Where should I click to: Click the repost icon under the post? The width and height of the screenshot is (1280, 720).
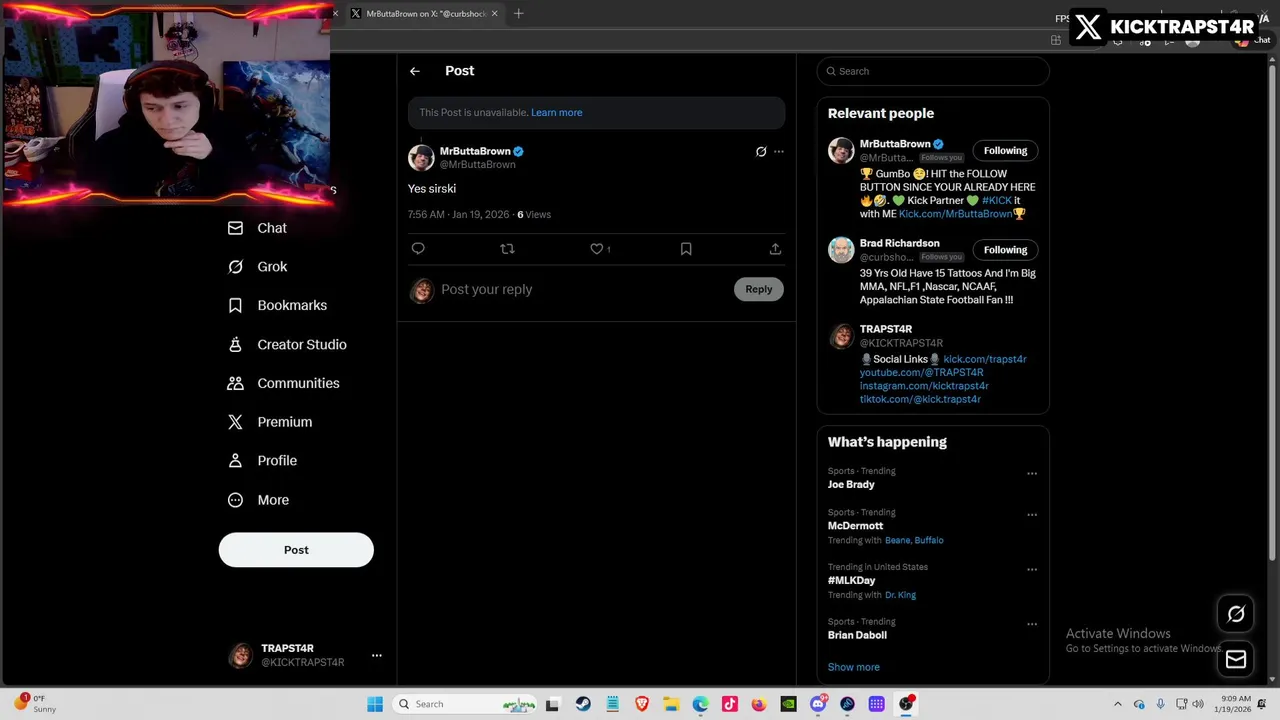(x=507, y=249)
